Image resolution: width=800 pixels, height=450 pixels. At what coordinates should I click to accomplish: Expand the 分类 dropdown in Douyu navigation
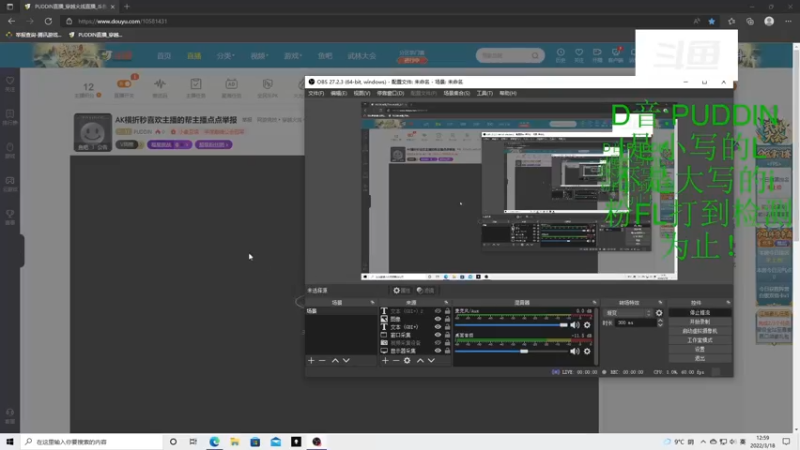(x=225, y=56)
